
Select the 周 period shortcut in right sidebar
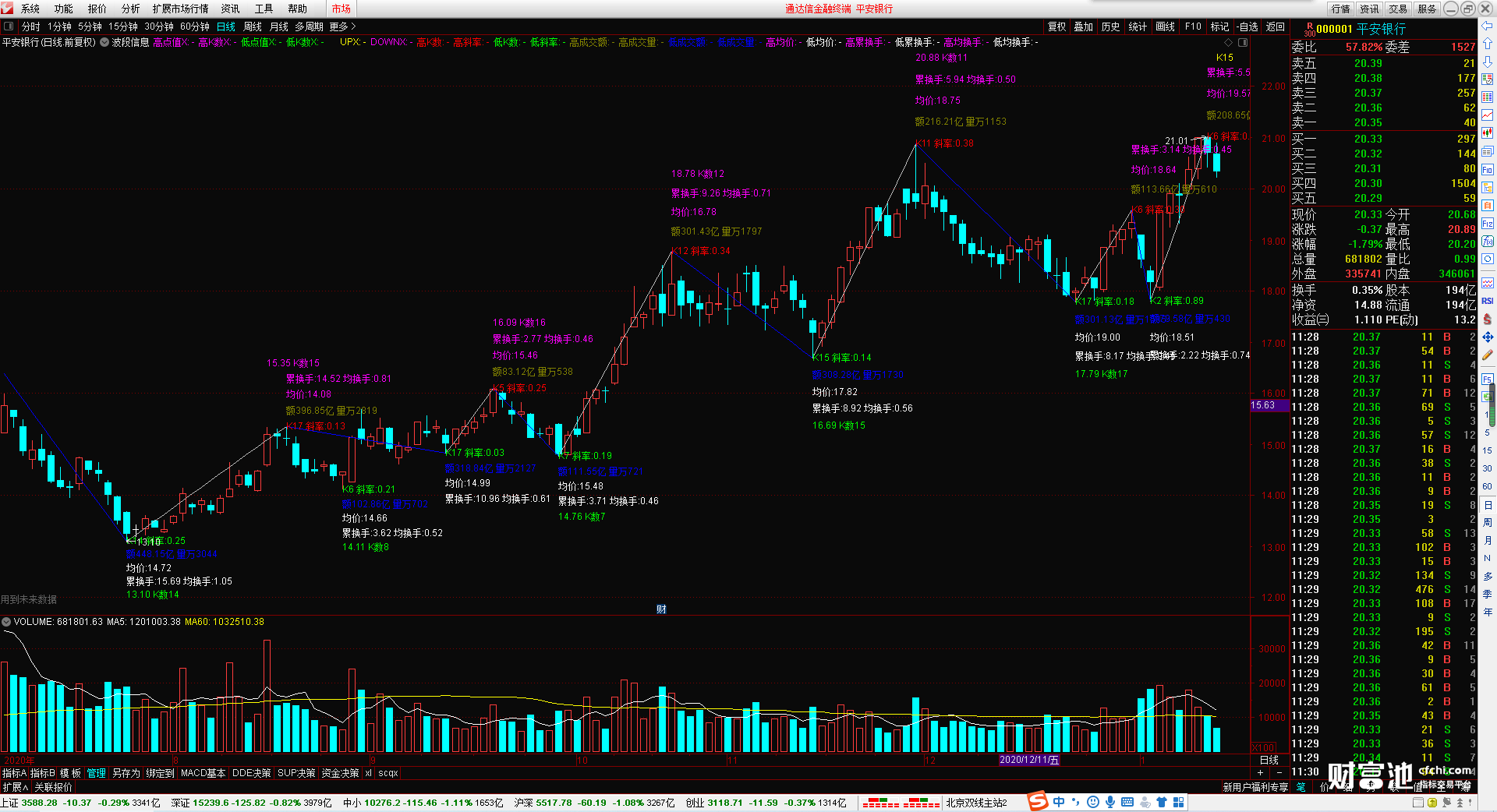[1488, 523]
